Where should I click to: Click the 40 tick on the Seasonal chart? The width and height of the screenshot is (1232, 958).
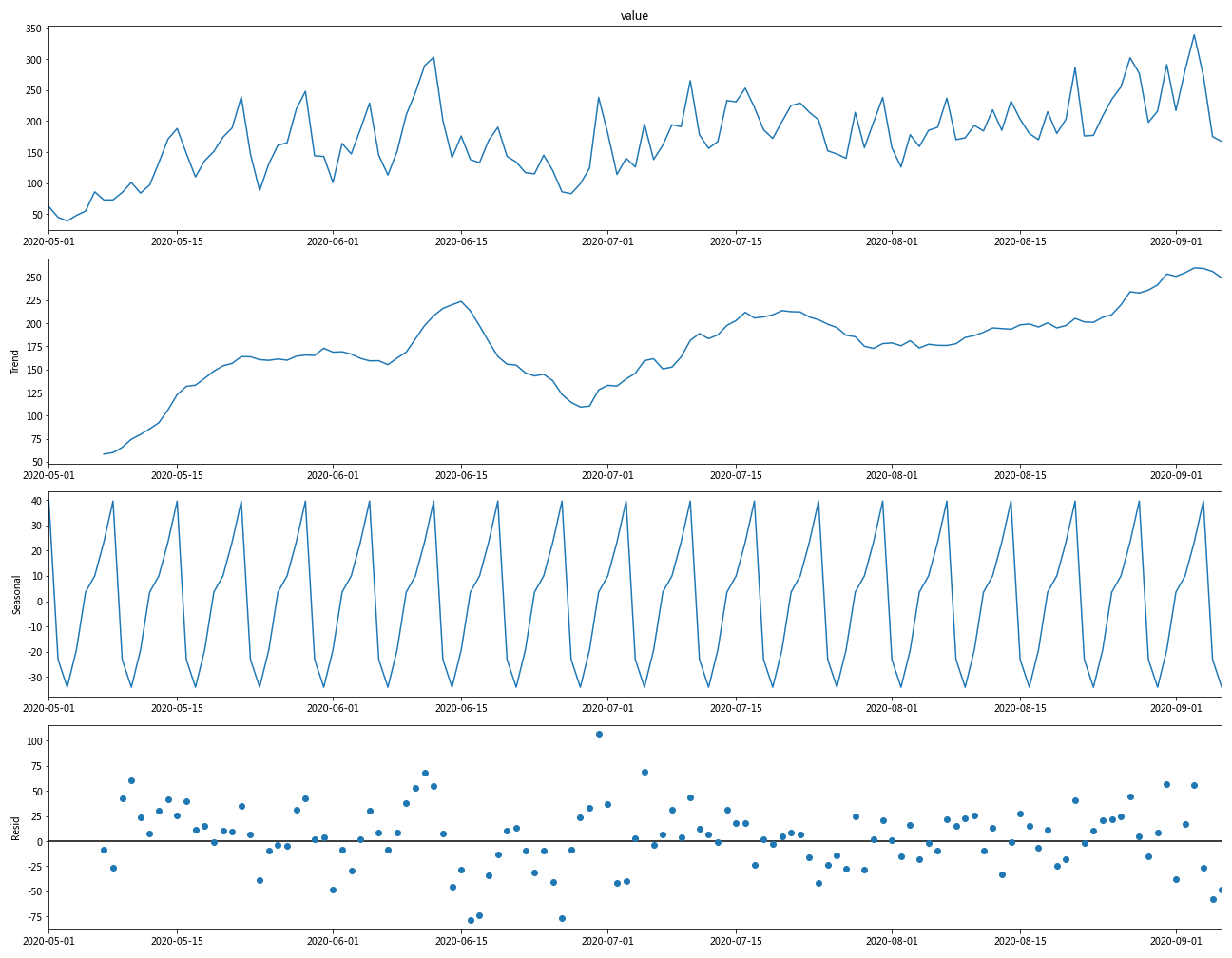37,501
